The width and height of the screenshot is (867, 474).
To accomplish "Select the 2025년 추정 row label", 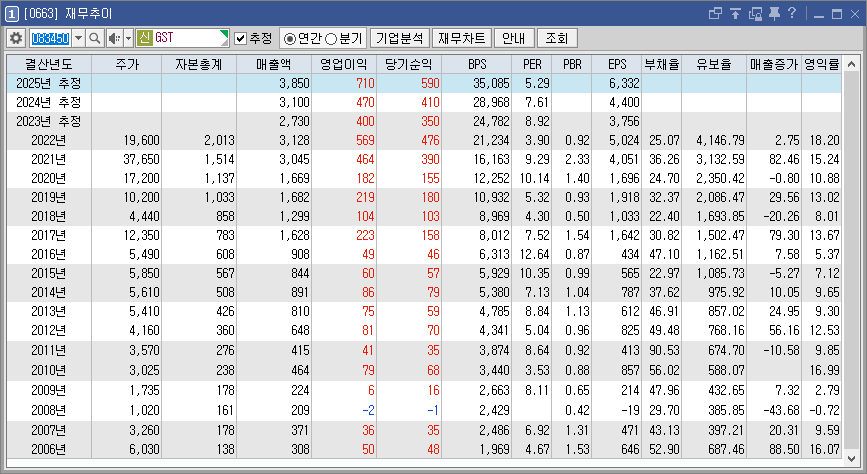I will pyautogui.click(x=49, y=84).
